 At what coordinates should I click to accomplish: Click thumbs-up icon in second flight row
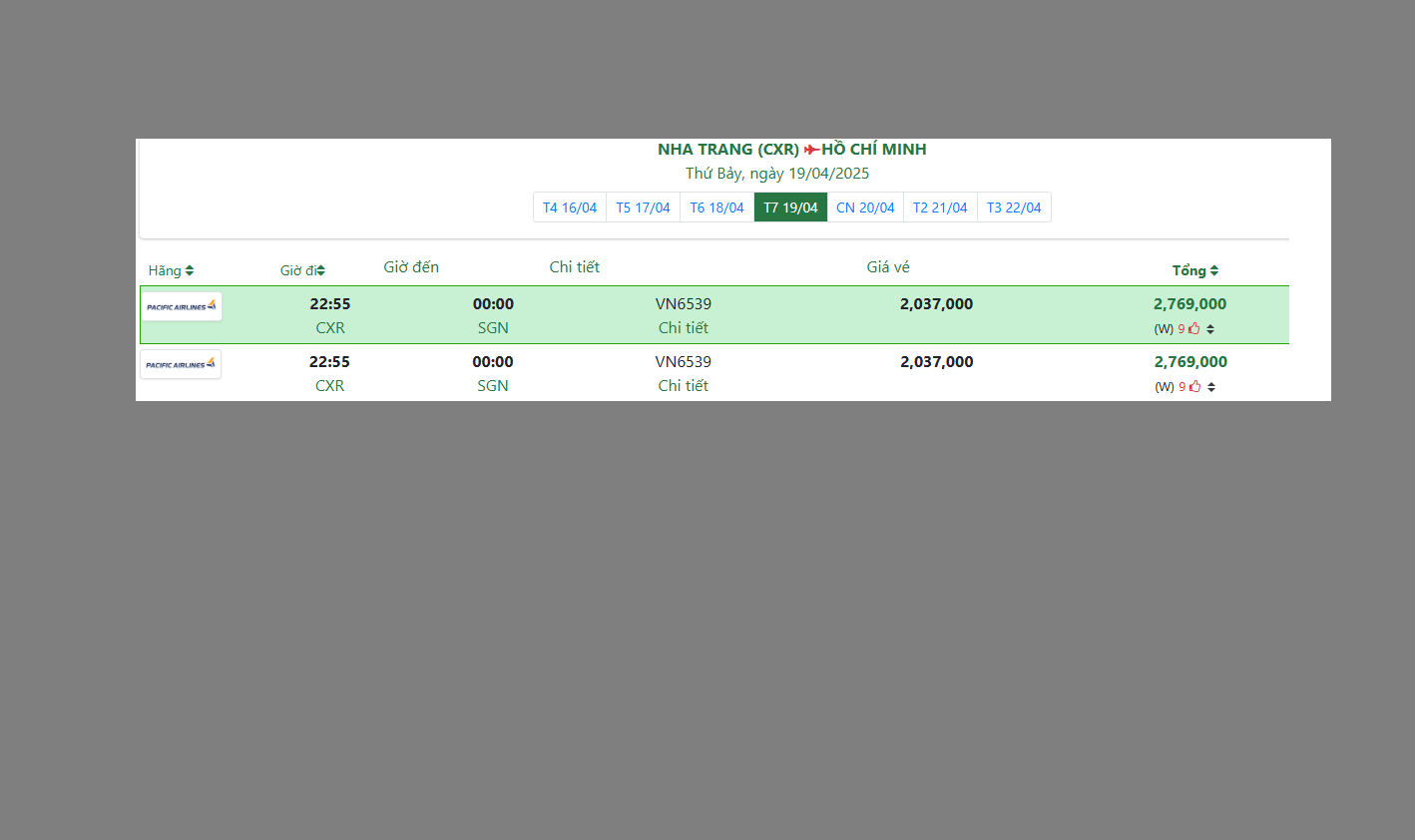(1194, 387)
